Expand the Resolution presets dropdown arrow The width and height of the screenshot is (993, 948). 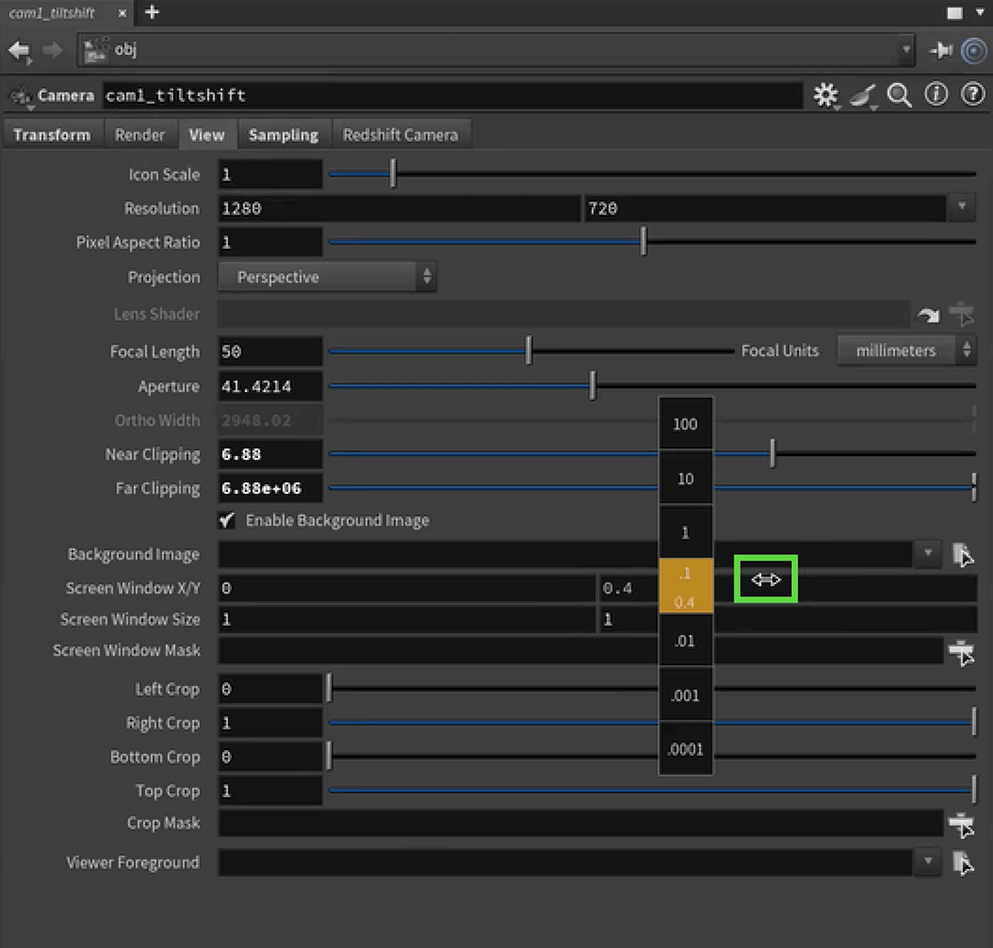point(960,208)
